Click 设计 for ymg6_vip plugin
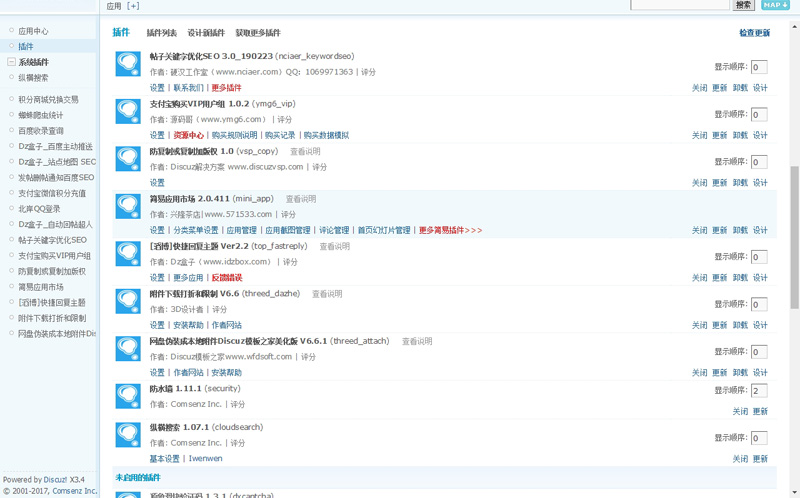 click(760, 135)
